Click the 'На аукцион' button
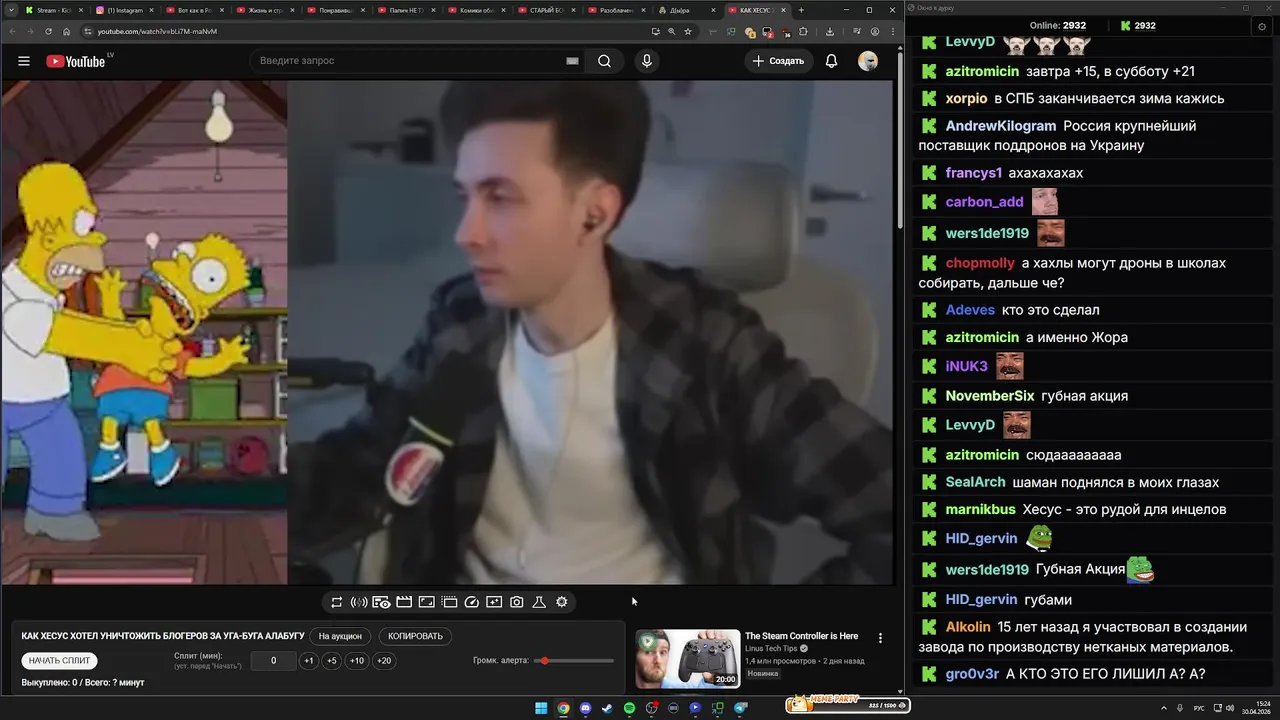 click(340, 636)
